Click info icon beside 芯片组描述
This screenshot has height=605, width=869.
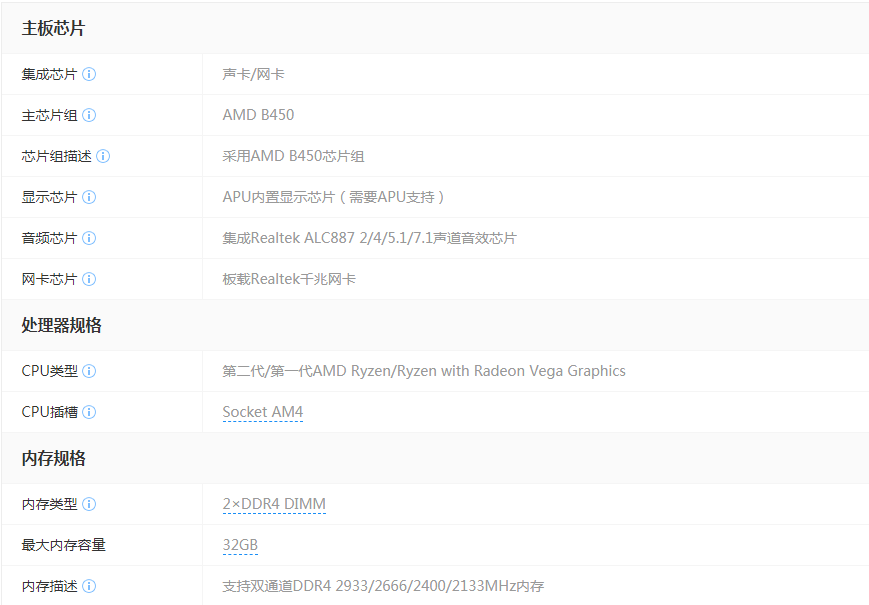(x=103, y=156)
